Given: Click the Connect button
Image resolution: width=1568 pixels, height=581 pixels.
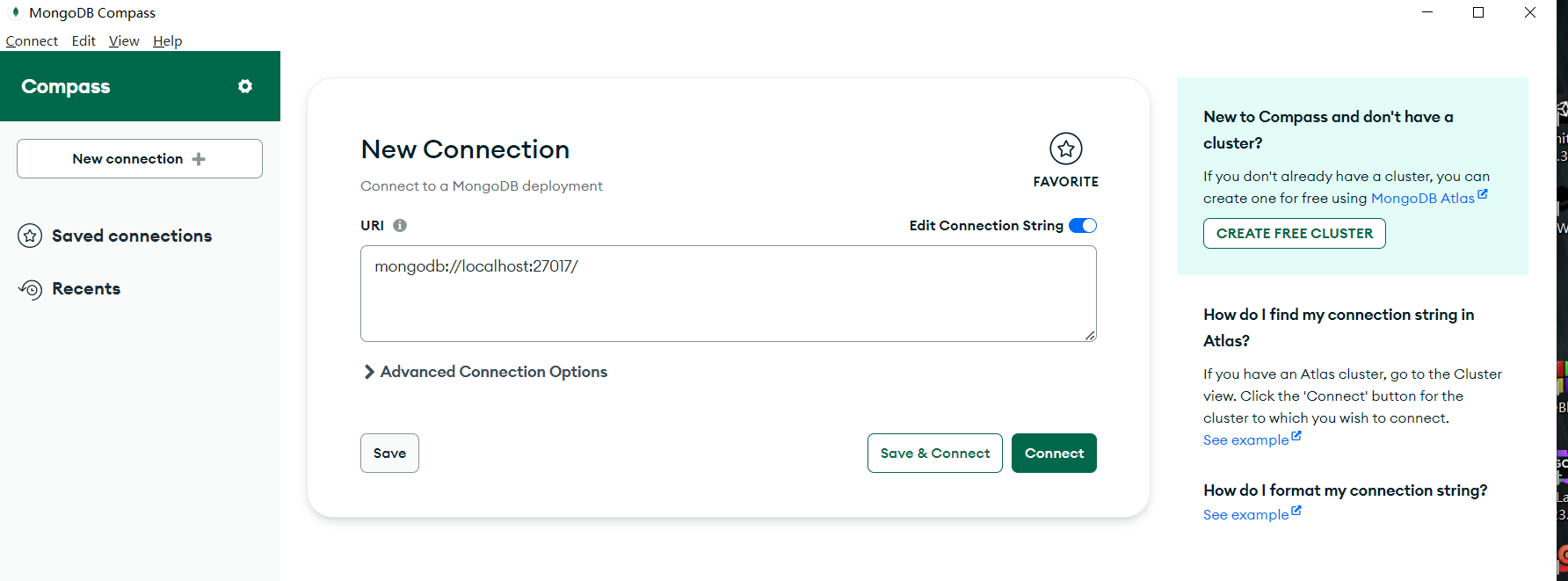Looking at the screenshot, I should pos(1054,453).
